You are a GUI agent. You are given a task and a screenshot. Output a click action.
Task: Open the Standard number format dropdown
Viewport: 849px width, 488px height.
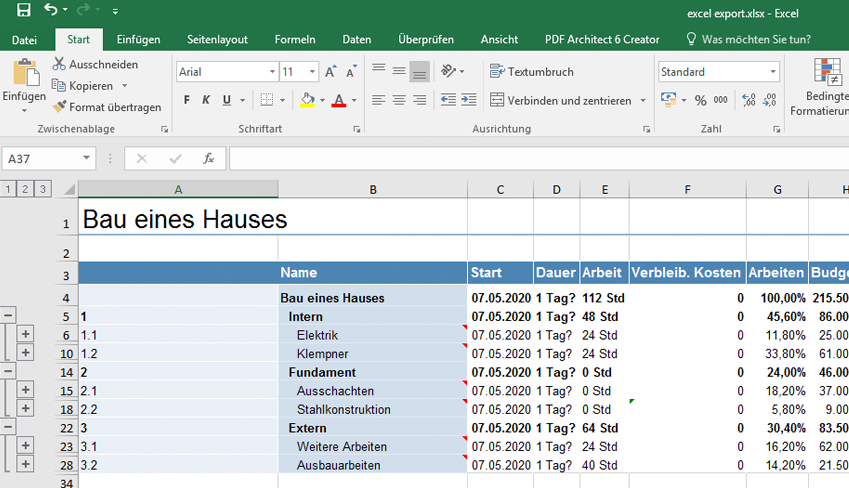(x=773, y=72)
